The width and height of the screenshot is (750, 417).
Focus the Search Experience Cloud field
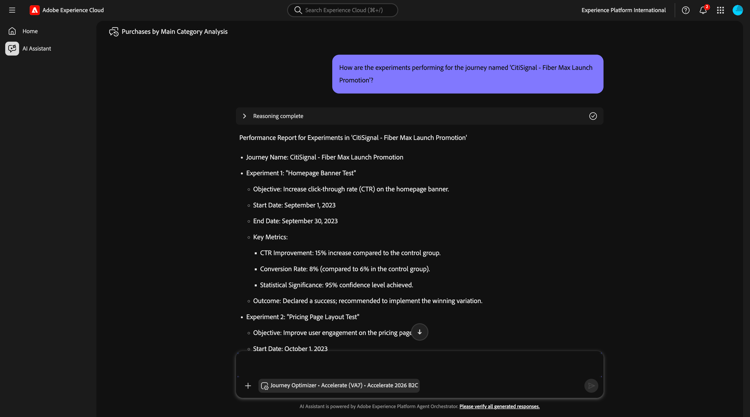coord(342,10)
